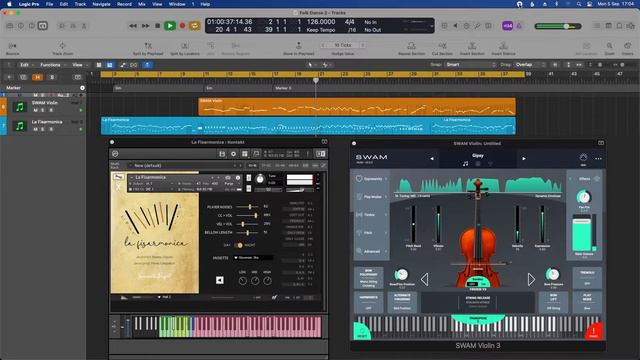Viewport: 640px width, 360px height.
Task: Mute the La Fisarmonica track
Action: (36, 129)
